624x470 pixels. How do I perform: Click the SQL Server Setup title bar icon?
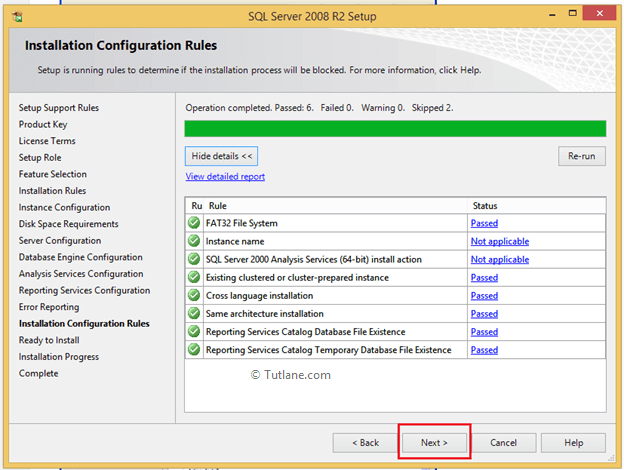coord(17,16)
